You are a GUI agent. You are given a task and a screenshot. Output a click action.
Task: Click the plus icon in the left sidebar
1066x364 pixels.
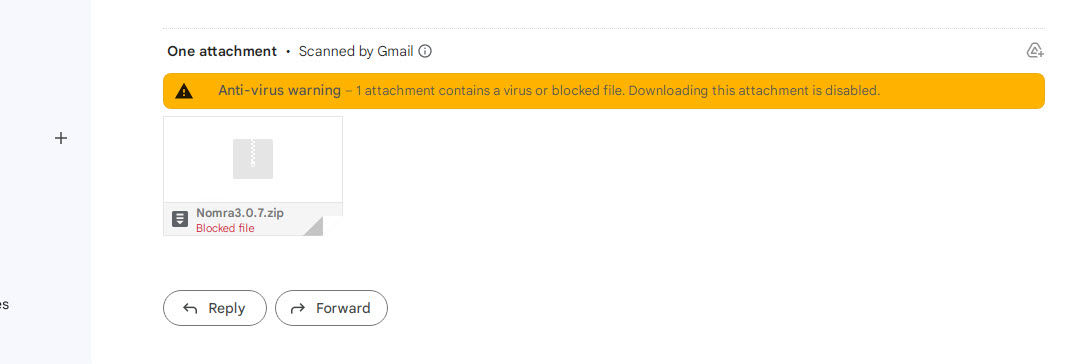61,138
